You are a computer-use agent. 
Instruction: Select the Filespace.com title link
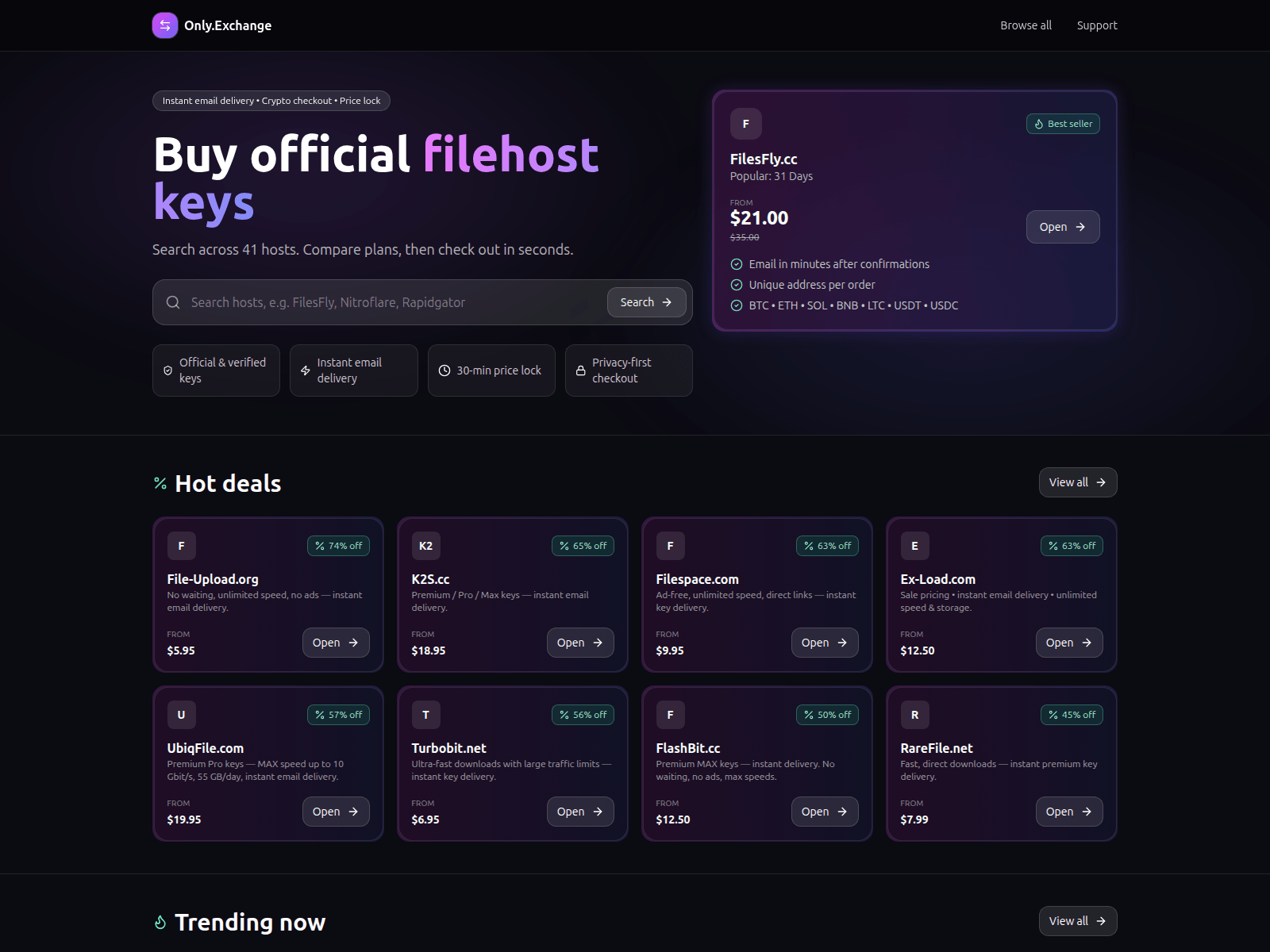pos(697,579)
